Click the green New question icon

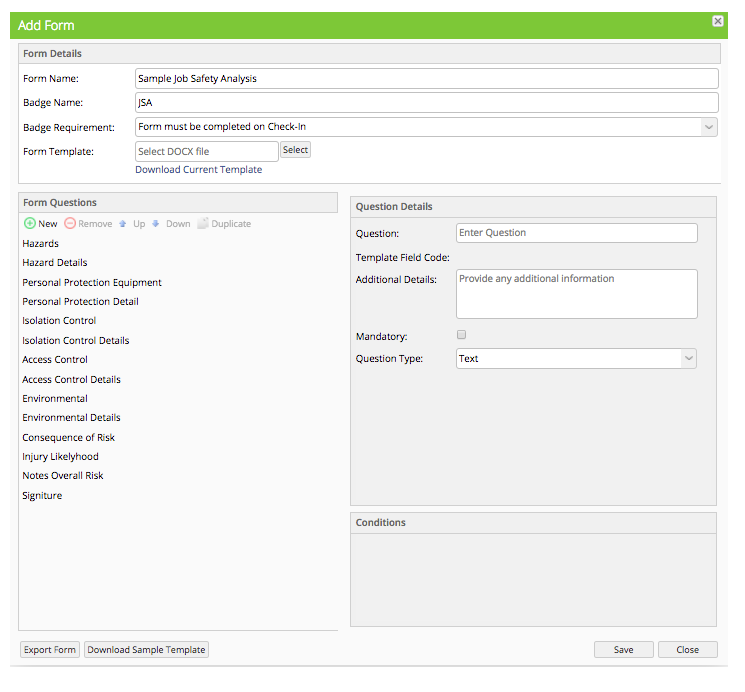(x=29, y=223)
